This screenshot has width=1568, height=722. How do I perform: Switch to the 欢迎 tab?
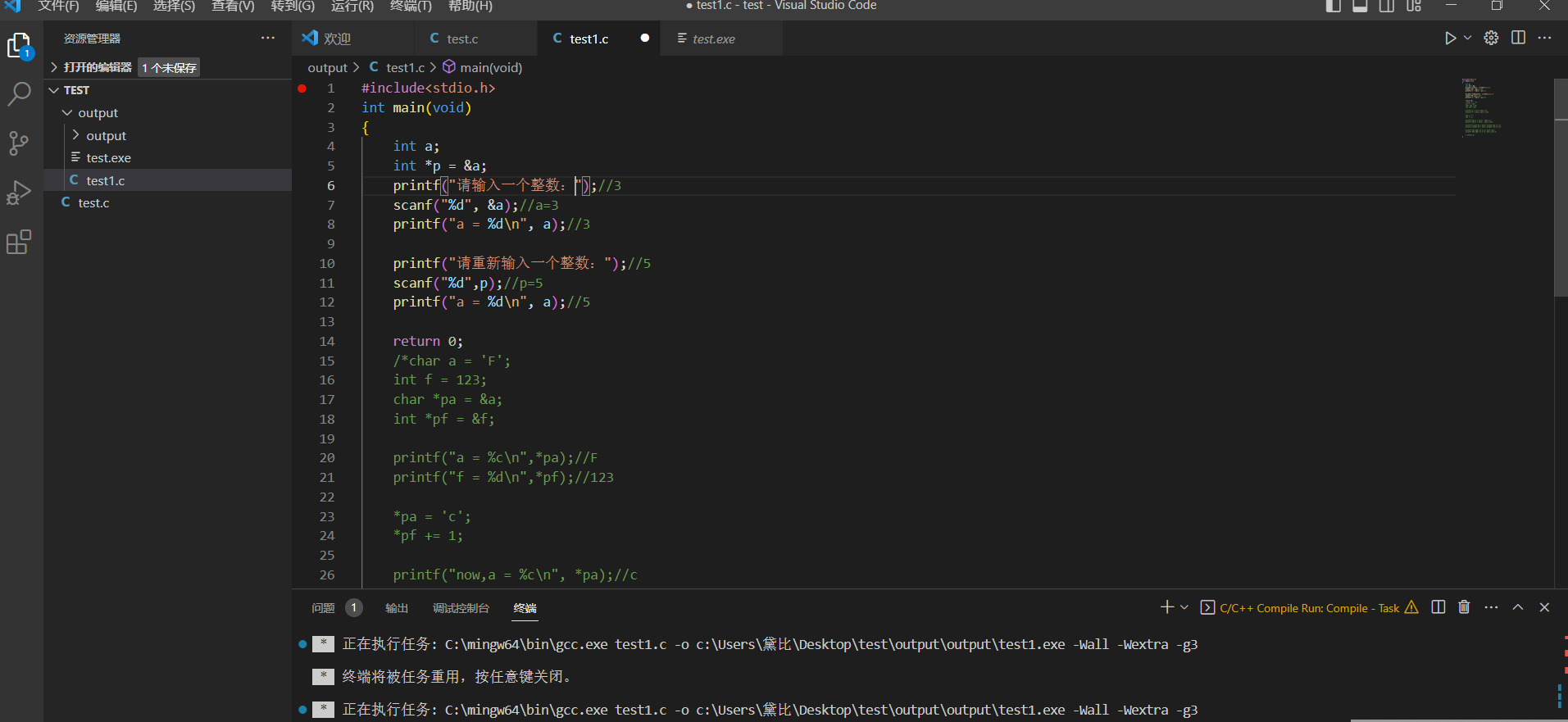coord(353,39)
